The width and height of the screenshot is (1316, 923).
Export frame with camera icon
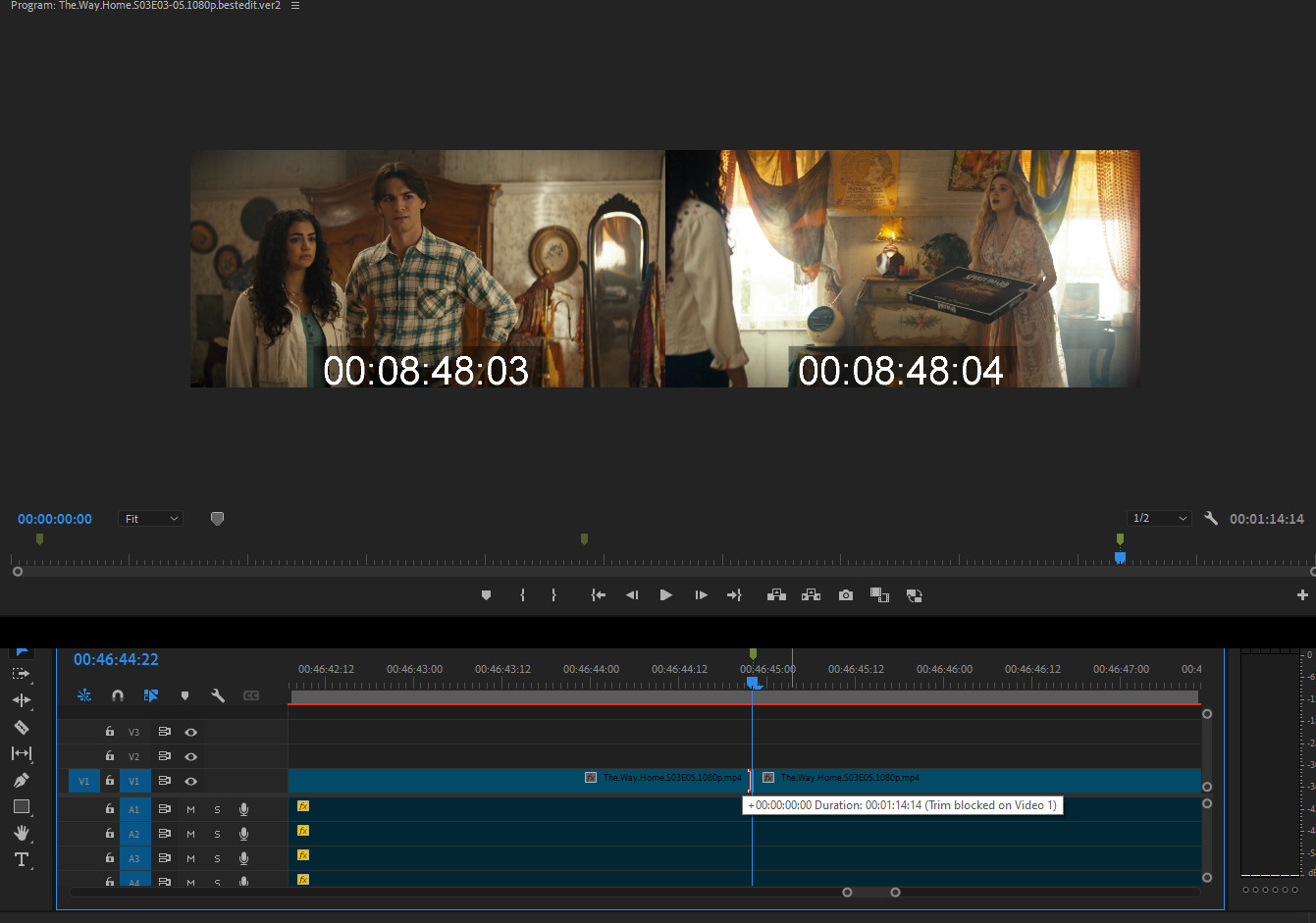pyautogui.click(x=846, y=595)
